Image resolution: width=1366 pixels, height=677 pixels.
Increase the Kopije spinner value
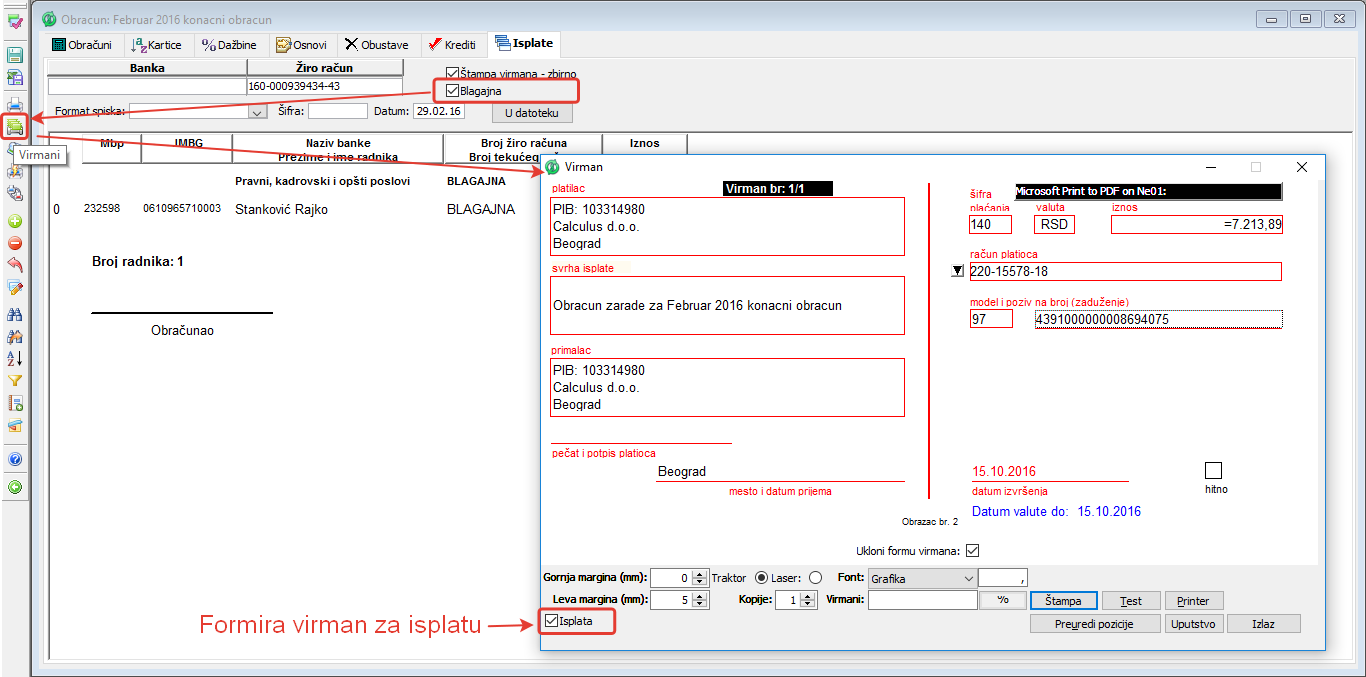tap(808, 596)
